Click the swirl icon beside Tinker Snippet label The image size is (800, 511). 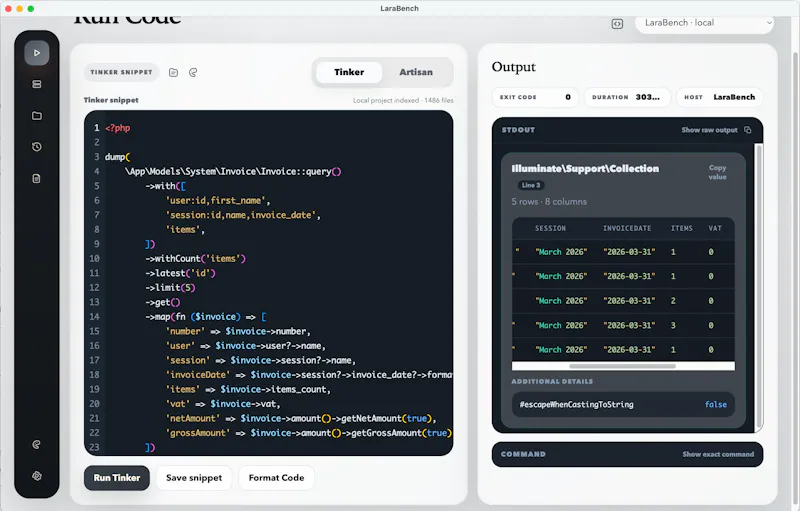pos(193,72)
